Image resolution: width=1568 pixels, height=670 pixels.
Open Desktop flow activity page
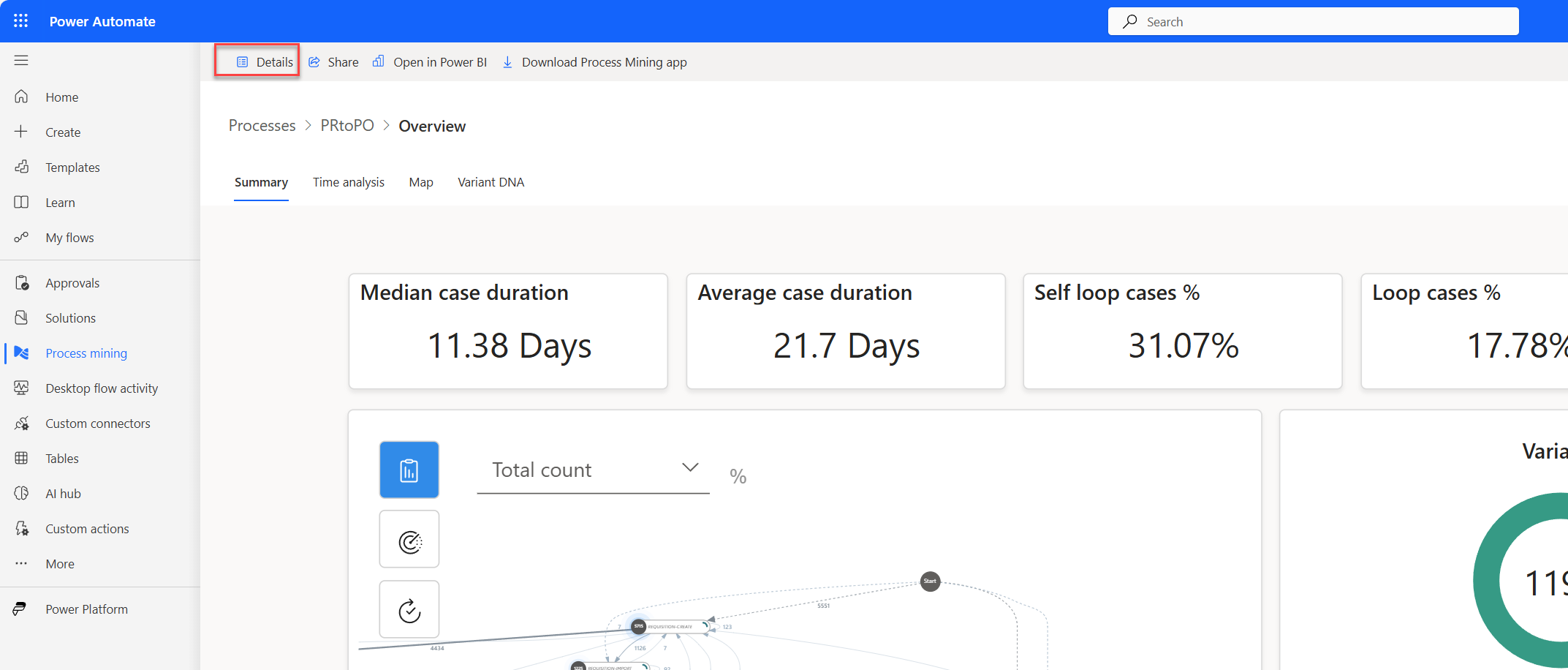(100, 388)
